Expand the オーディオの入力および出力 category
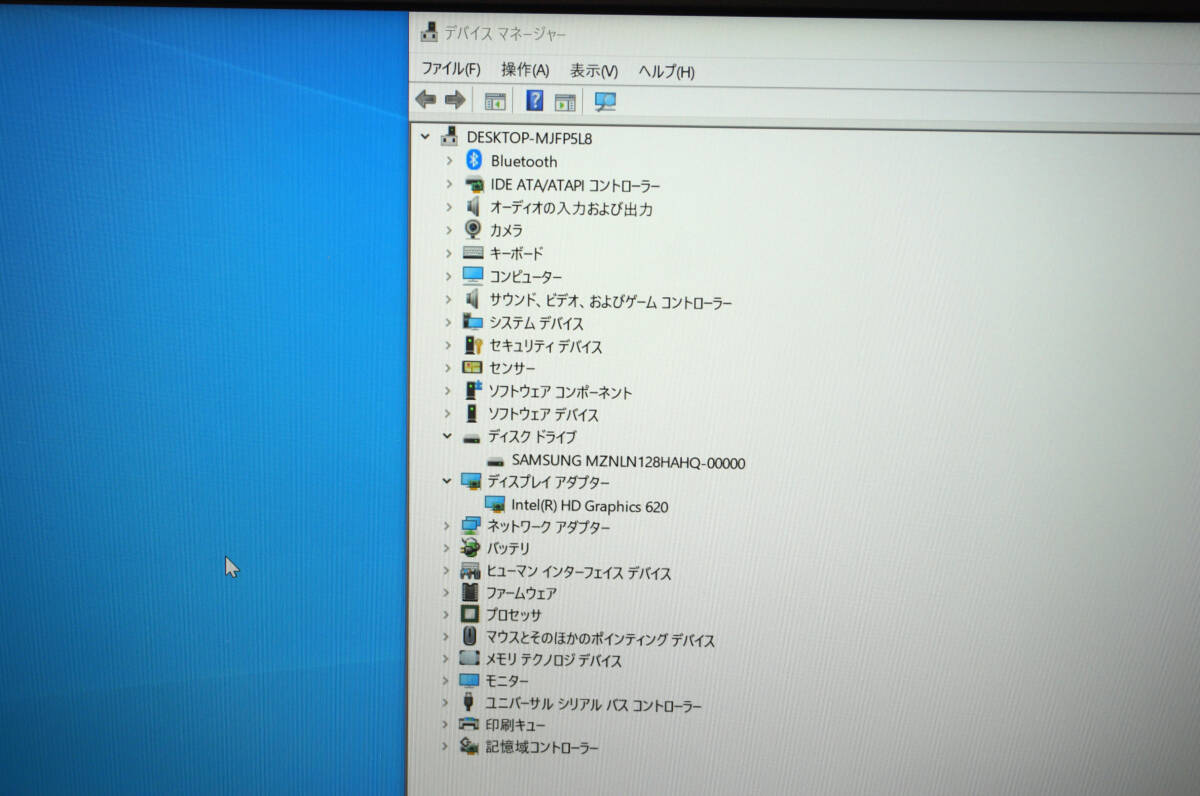 point(449,207)
